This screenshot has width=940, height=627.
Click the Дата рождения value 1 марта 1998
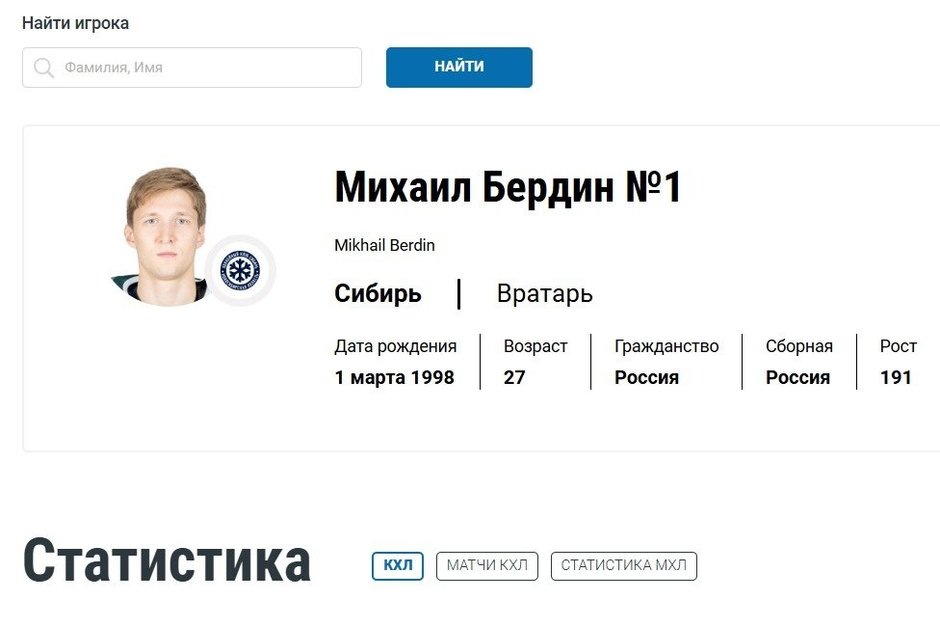394,377
